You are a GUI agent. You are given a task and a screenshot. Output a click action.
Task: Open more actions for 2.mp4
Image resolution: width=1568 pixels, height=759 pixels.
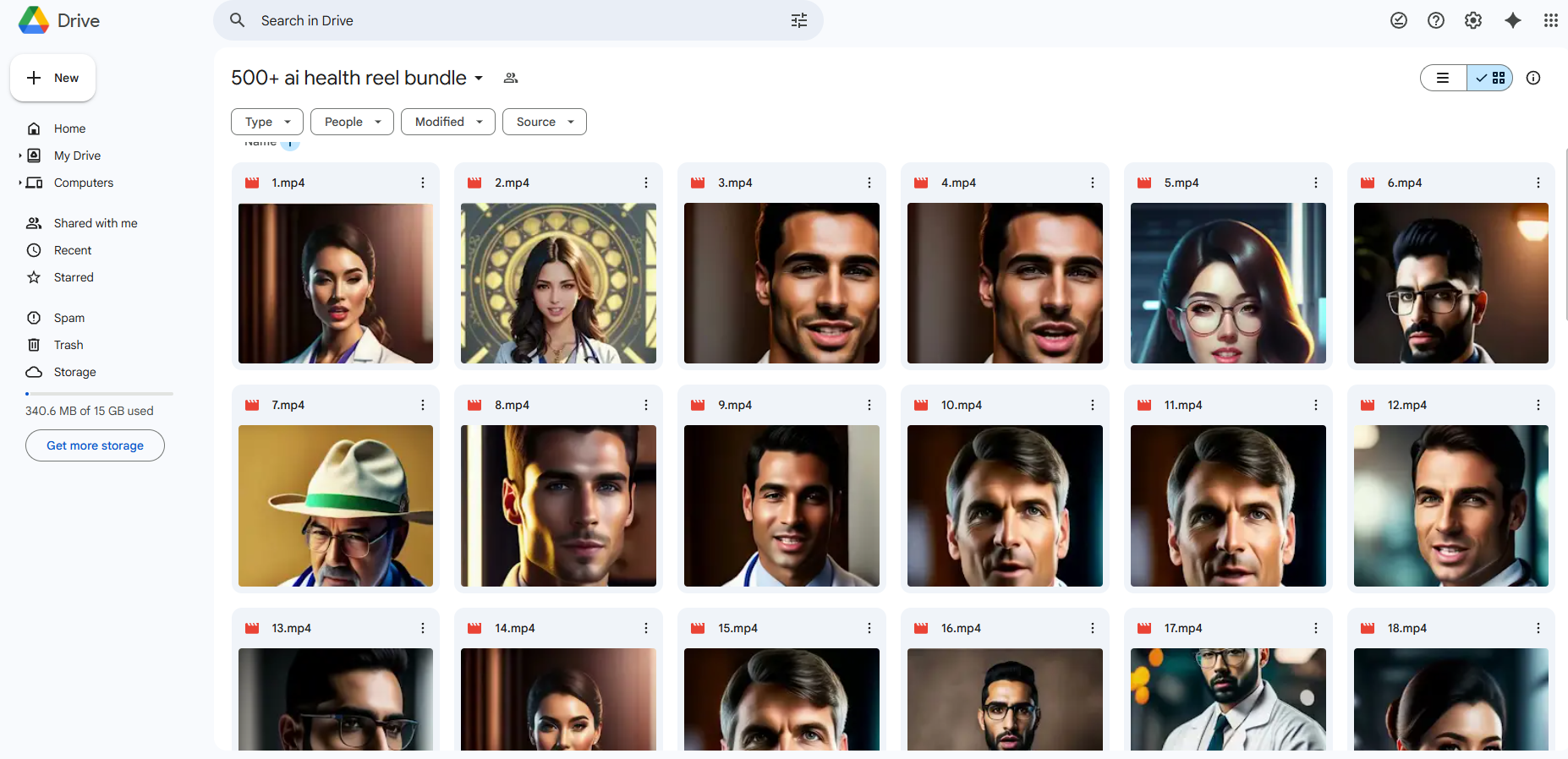(646, 183)
